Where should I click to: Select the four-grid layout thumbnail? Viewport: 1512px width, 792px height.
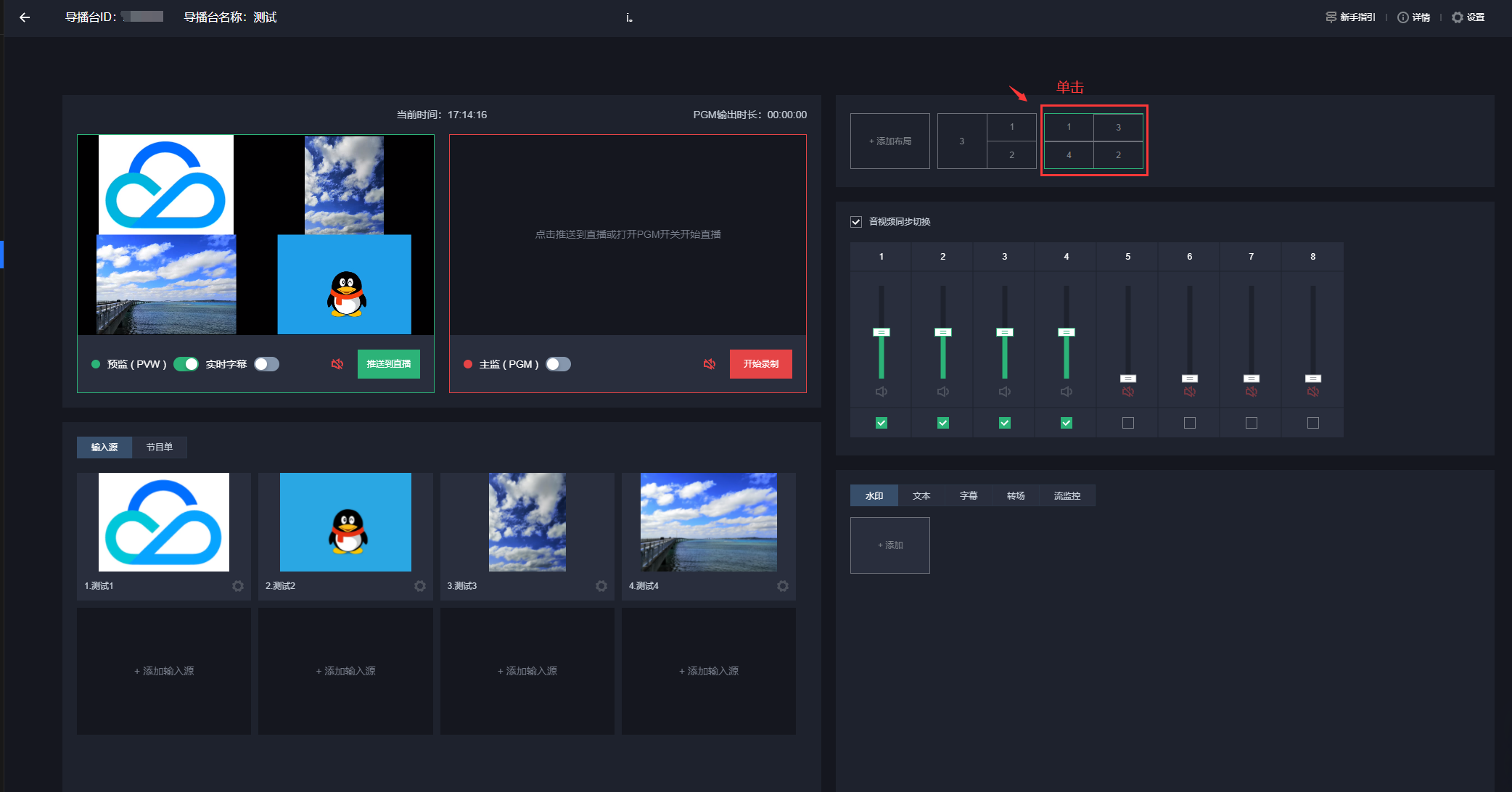point(1093,141)
